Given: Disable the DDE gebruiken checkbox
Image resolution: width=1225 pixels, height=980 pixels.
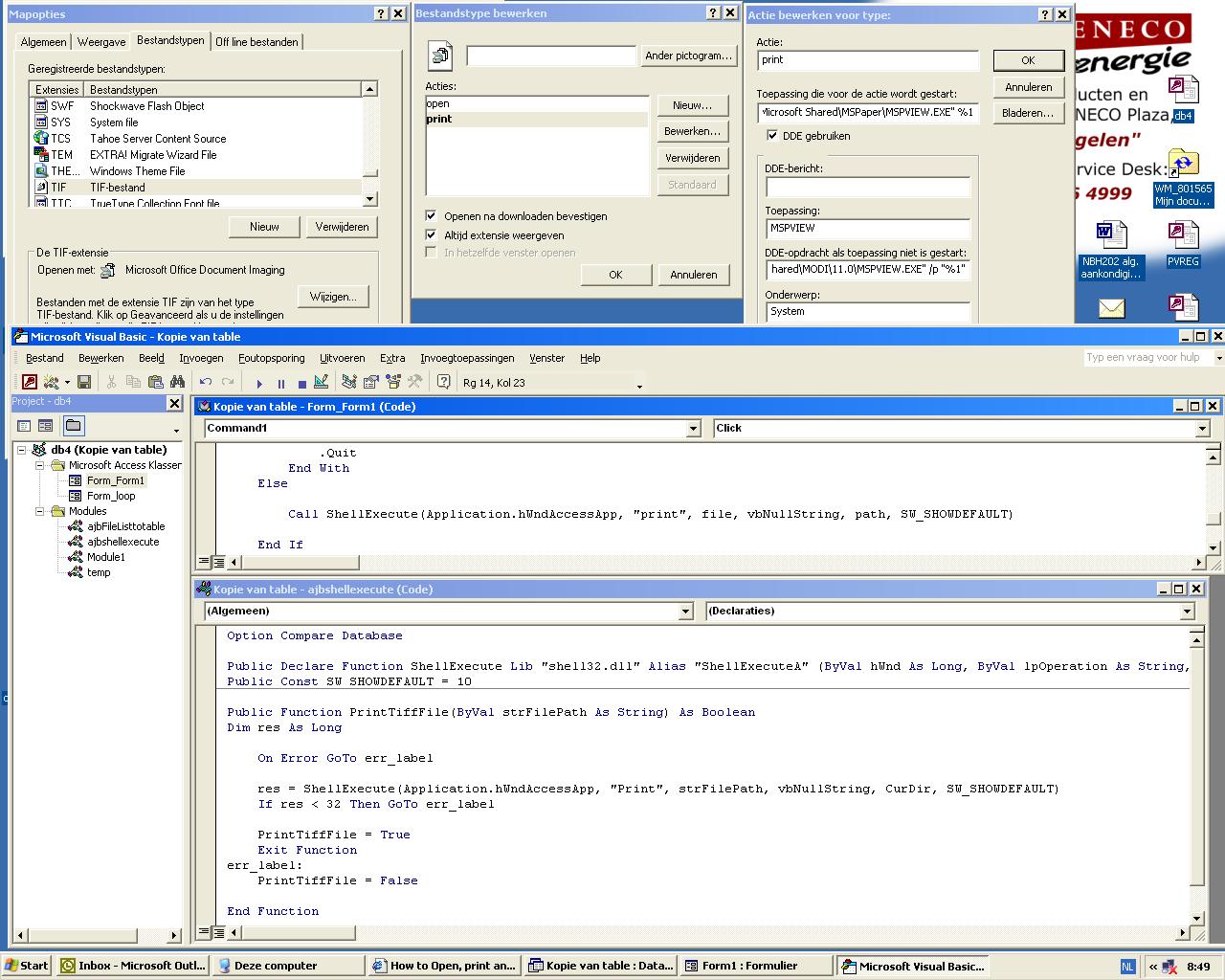Looking at the screenshot, I should (x=772, y=136).
